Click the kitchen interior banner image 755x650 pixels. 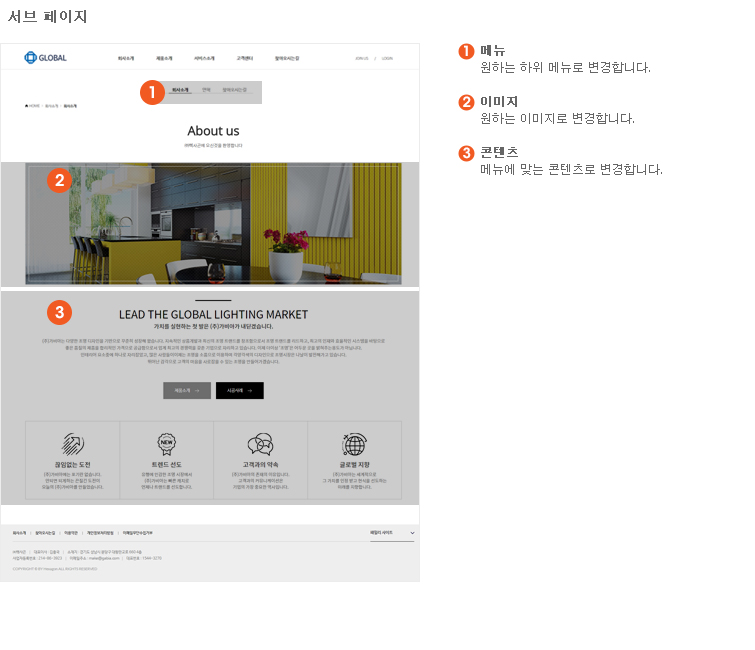click(213, 223)
